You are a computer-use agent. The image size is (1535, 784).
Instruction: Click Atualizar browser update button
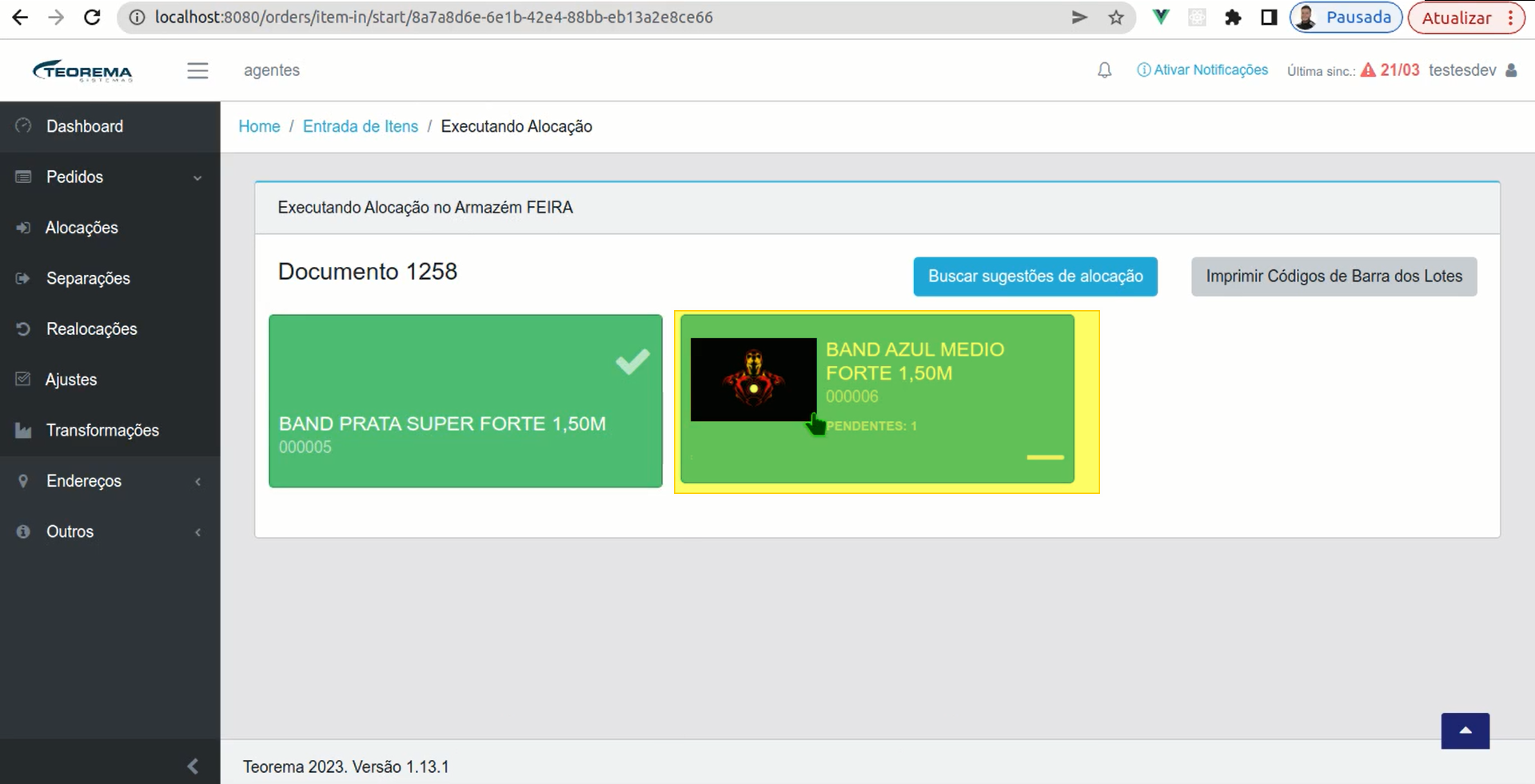coord(1466,18)
